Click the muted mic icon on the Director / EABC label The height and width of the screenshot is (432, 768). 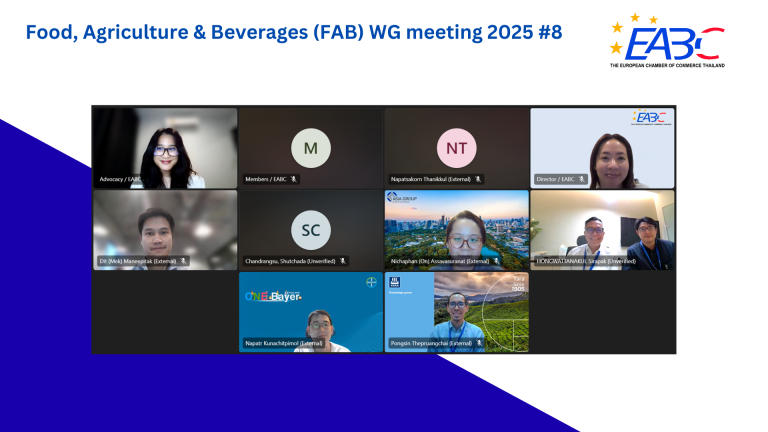point(581,179)
